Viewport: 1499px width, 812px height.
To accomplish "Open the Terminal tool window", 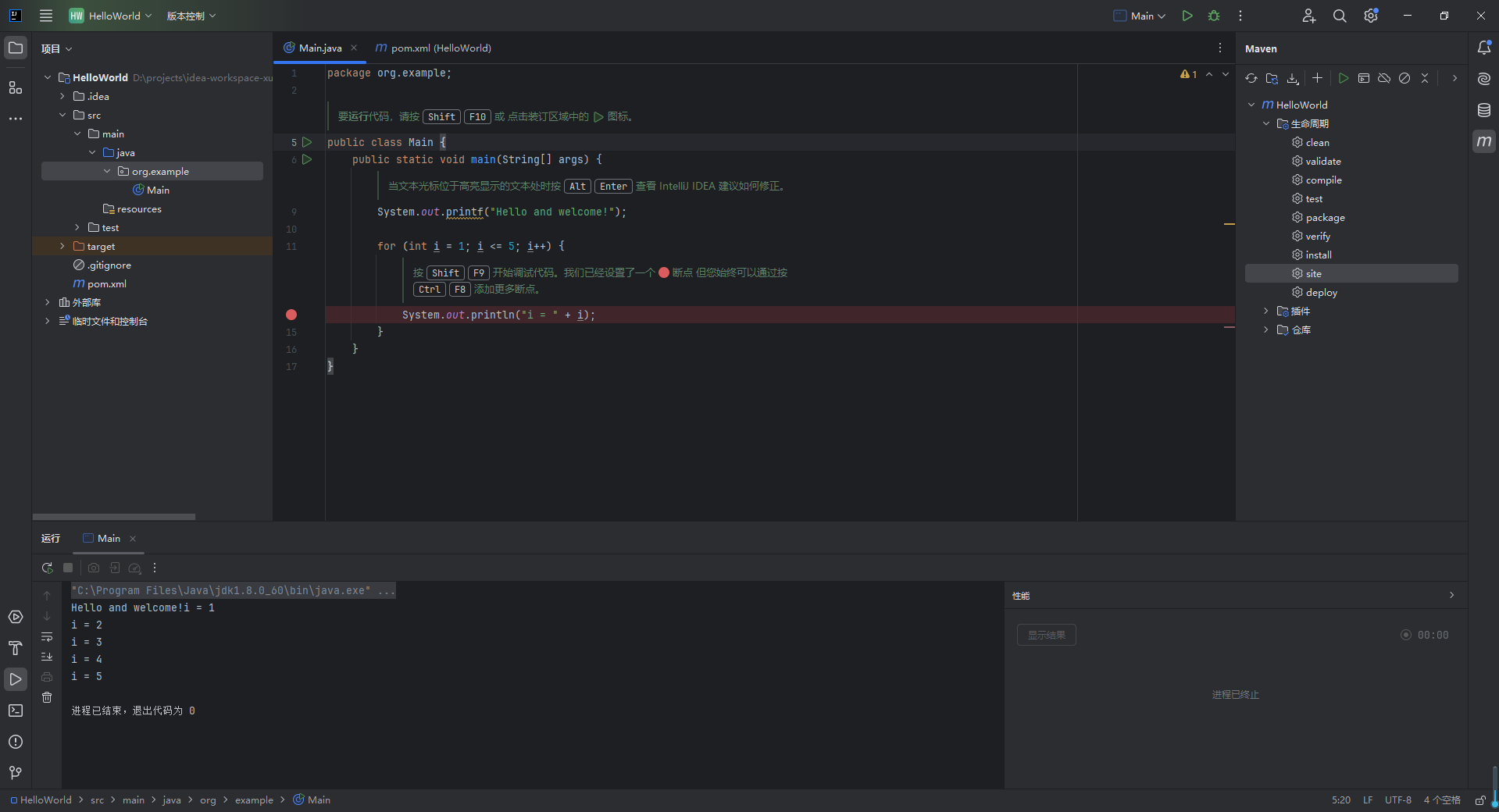I will [x=16, y=710].
